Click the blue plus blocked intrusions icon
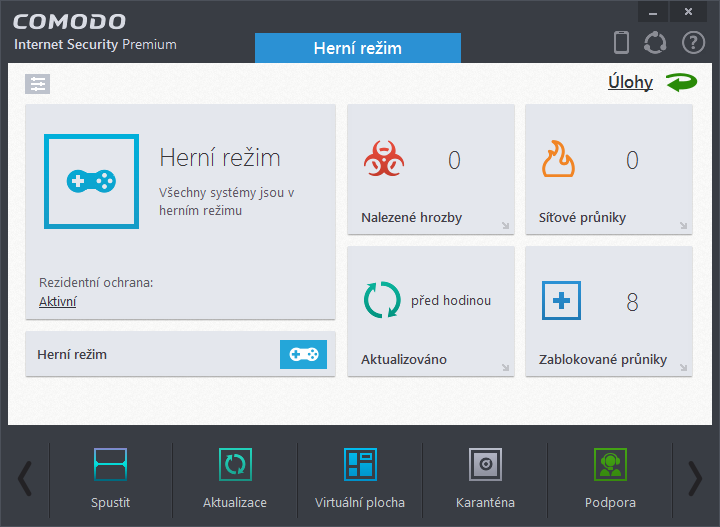 pos(561,301)
